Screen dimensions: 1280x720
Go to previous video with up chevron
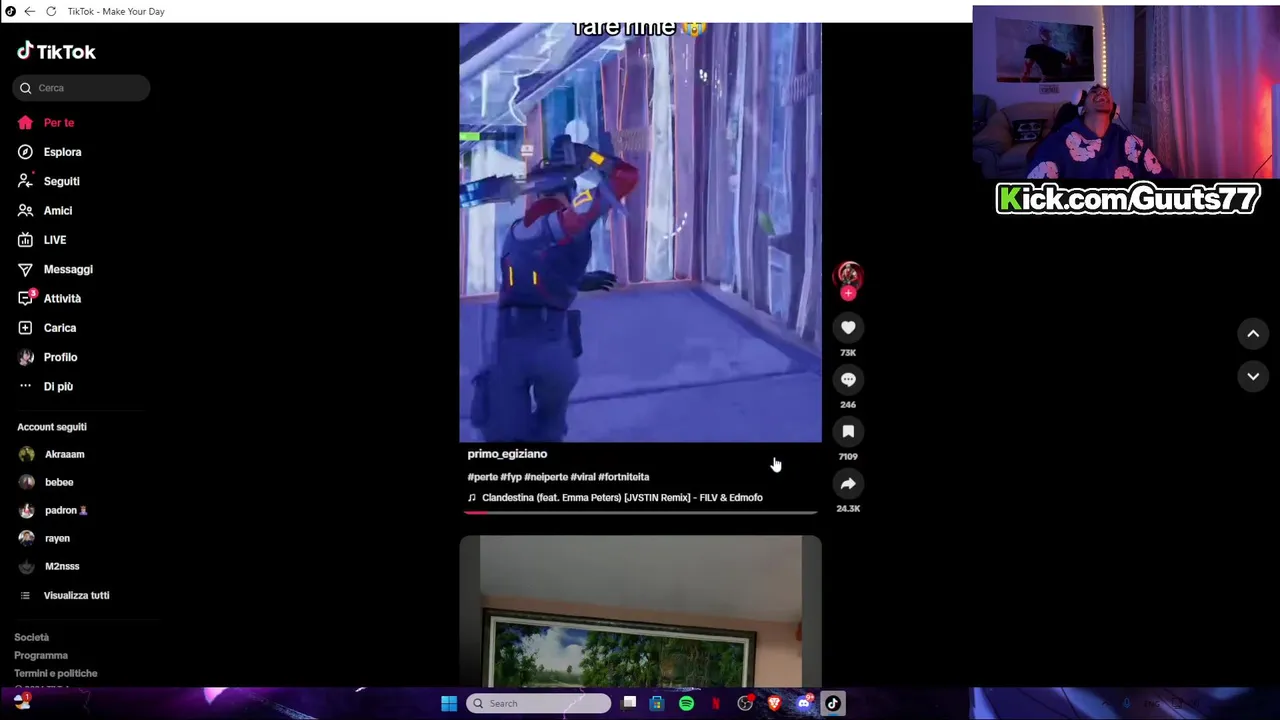pos(1253,334)
